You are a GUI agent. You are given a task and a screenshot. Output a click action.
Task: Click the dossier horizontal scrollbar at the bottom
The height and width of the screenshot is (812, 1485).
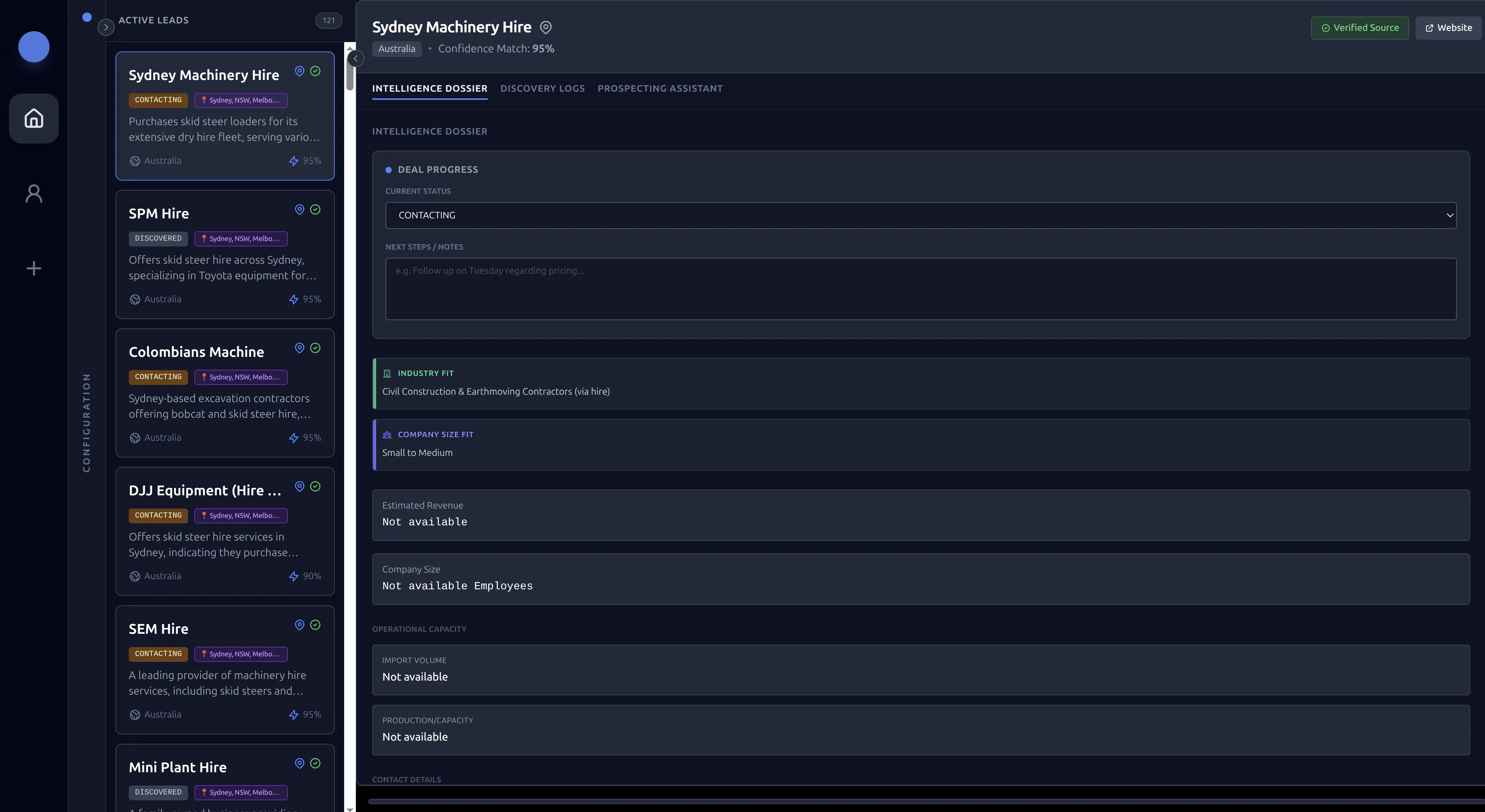(x=926, y=801)
